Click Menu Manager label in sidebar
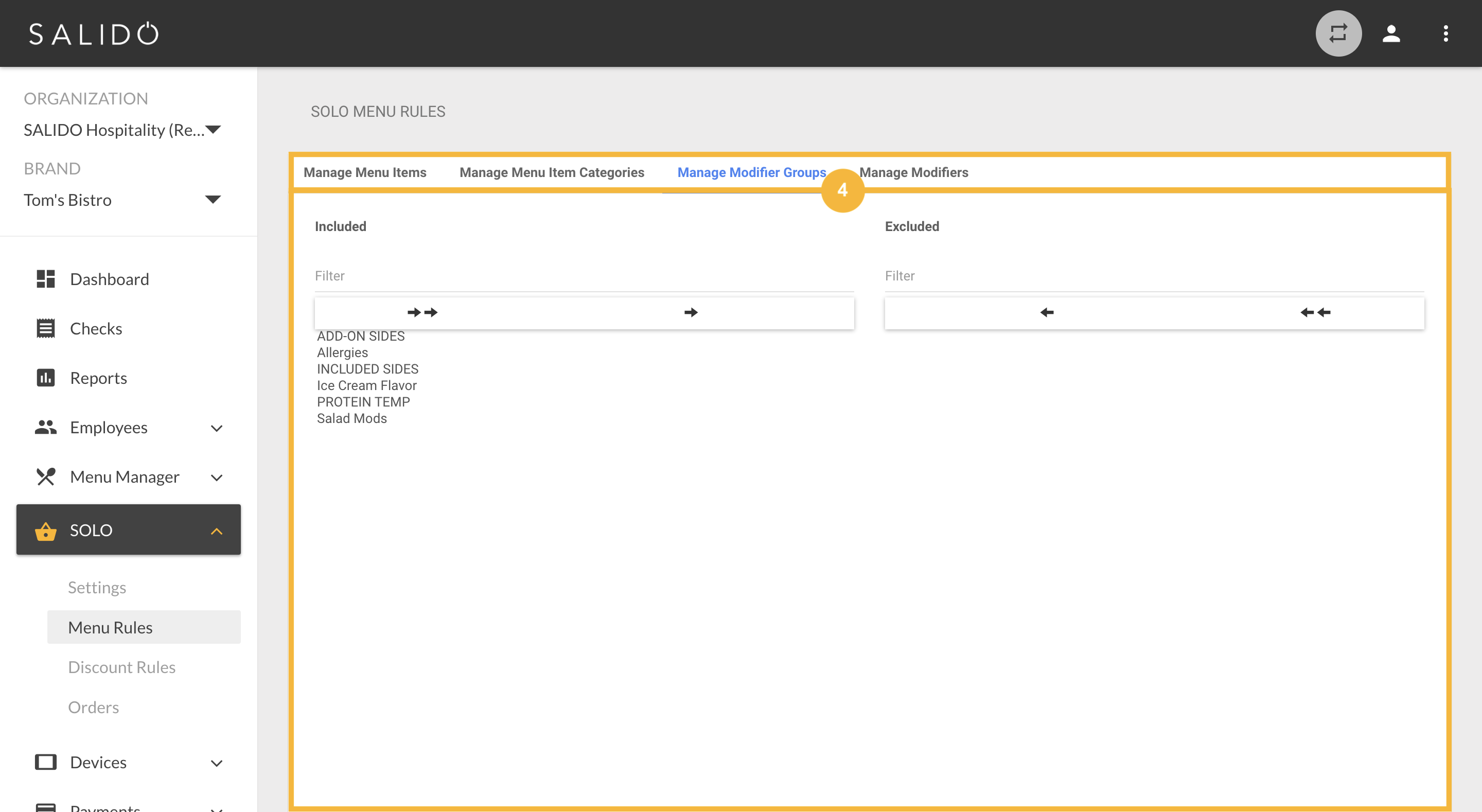The image size is (1482, 812). [x=124, y=477]
